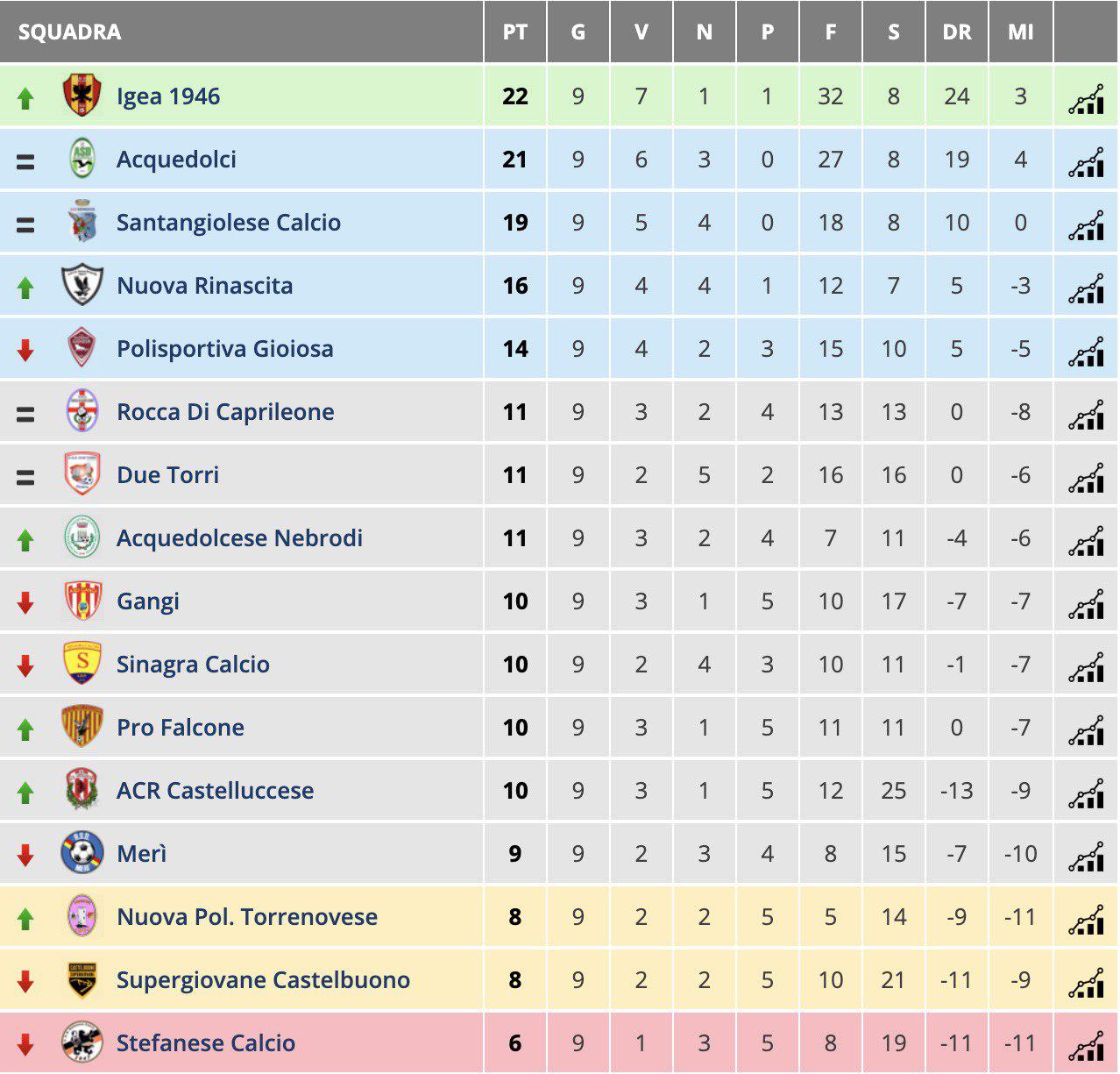Open the Supergiovane Castelbuono team link
1120x1074 pixels.
pyautogui.click(x=263, y=980)
